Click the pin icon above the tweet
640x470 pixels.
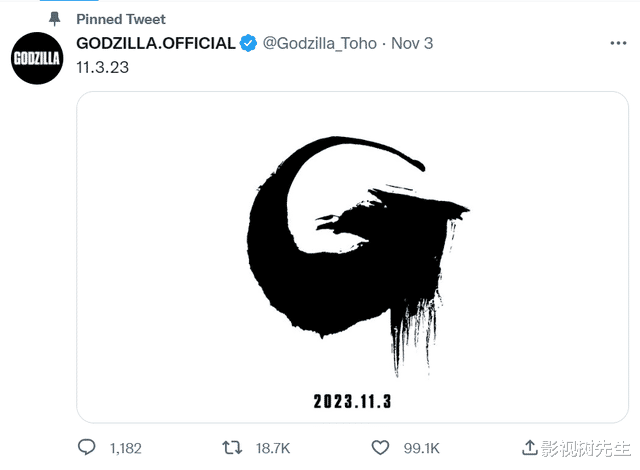pyautogui.click(x=54, y=19)
